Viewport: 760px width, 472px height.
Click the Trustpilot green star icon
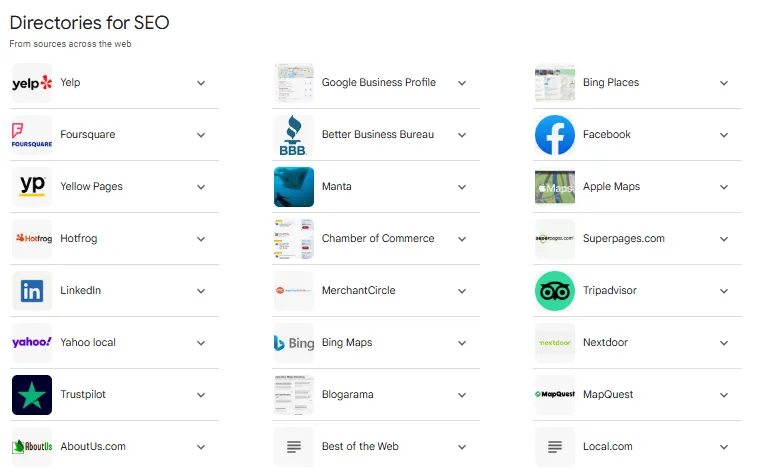tap(32, 394)
